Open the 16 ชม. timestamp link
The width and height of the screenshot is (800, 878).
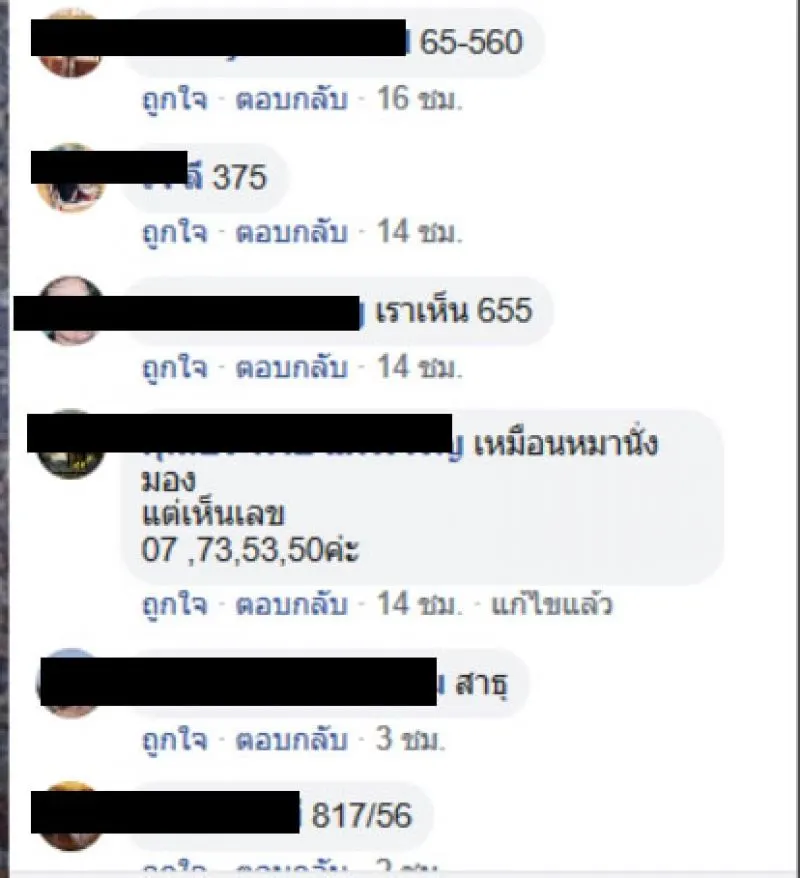419,100
